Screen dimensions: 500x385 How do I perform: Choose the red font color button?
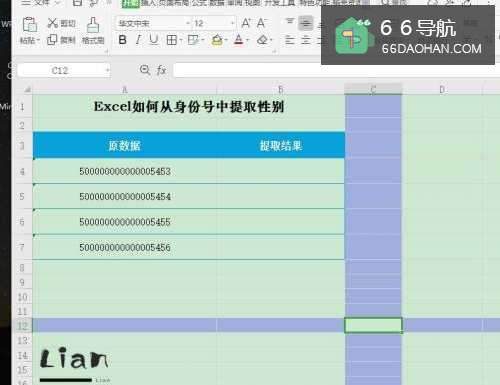(x=239, y=40)
